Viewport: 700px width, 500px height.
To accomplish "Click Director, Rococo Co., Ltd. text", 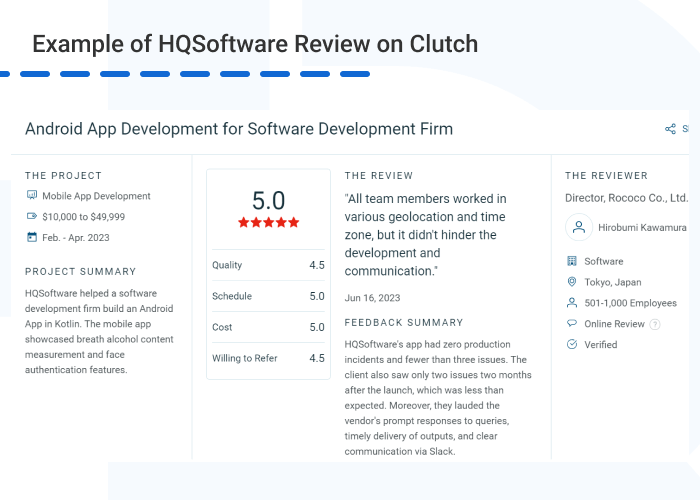I will tap(626, 198).
